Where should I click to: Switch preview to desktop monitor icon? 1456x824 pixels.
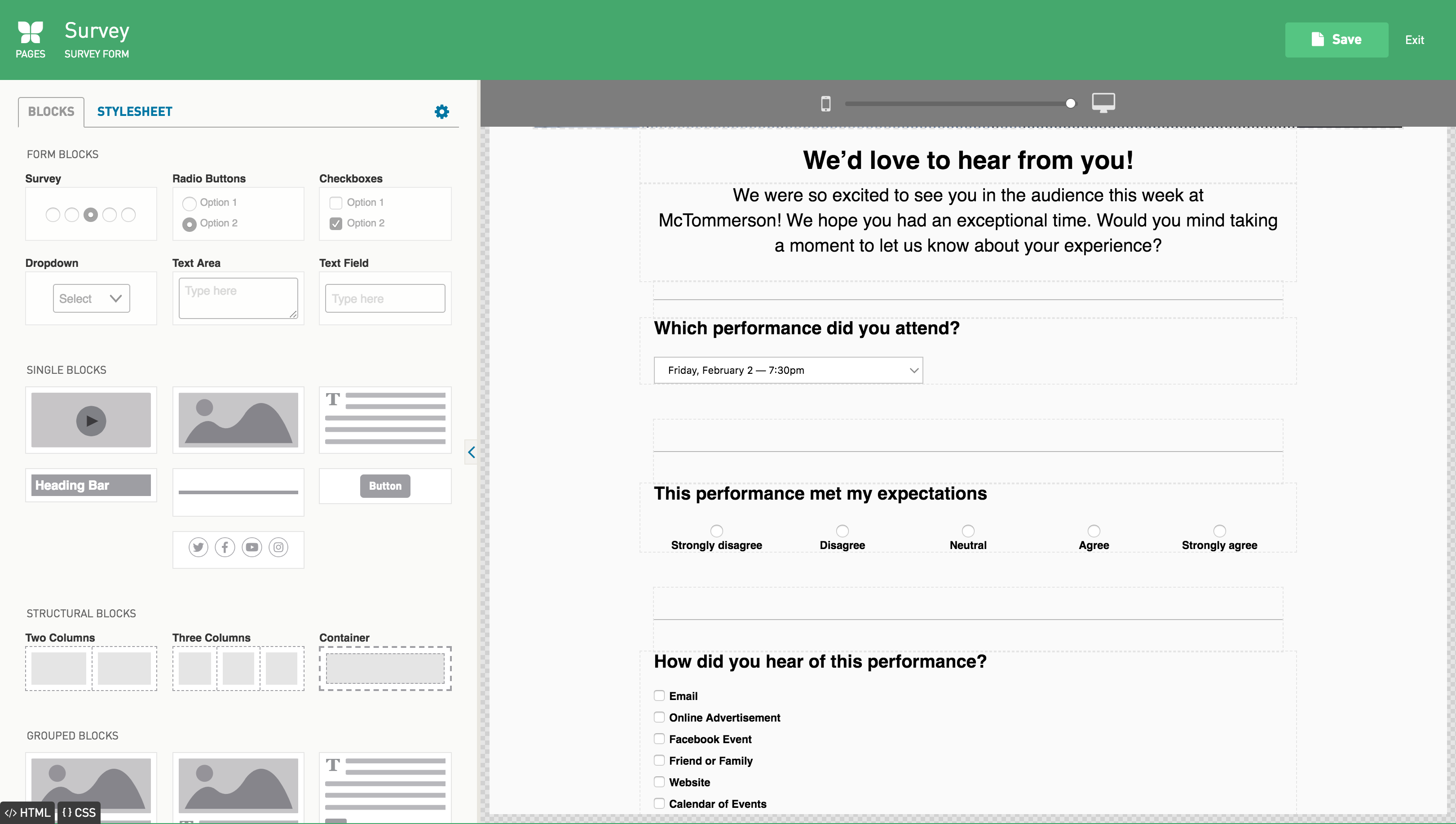[x=1103, y=103]
